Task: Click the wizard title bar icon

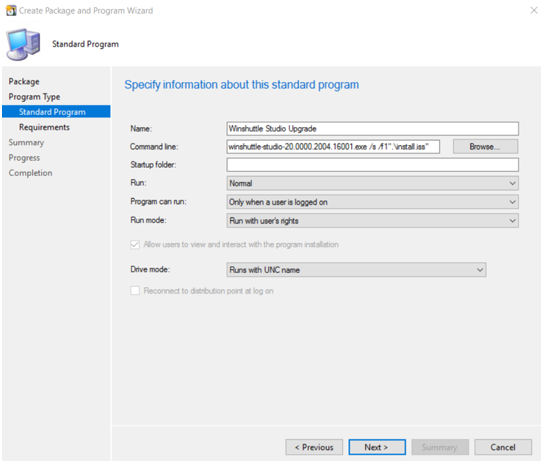Action: 11,11
